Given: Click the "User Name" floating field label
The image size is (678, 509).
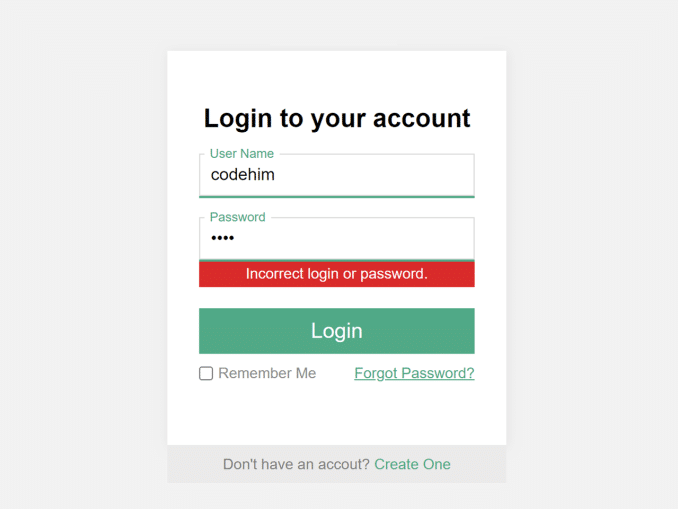Looking at the screenshot, I should click(x=242, y=154).
